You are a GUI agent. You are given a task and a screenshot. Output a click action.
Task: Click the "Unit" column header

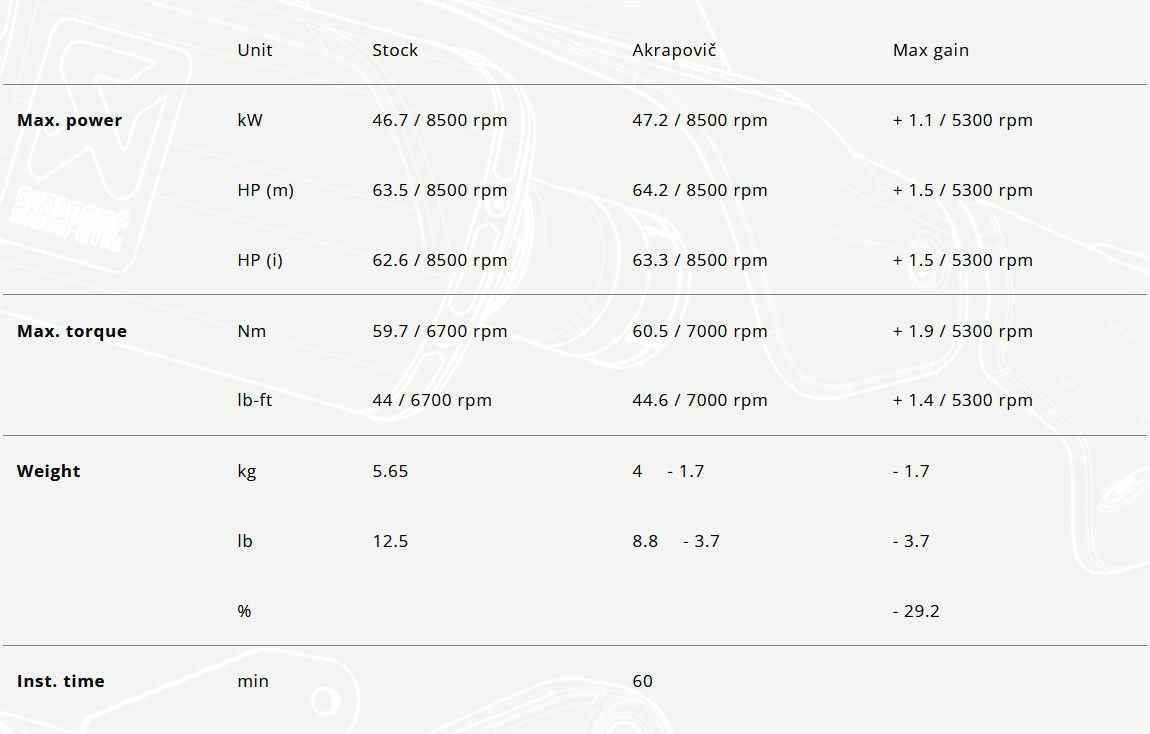255,50
